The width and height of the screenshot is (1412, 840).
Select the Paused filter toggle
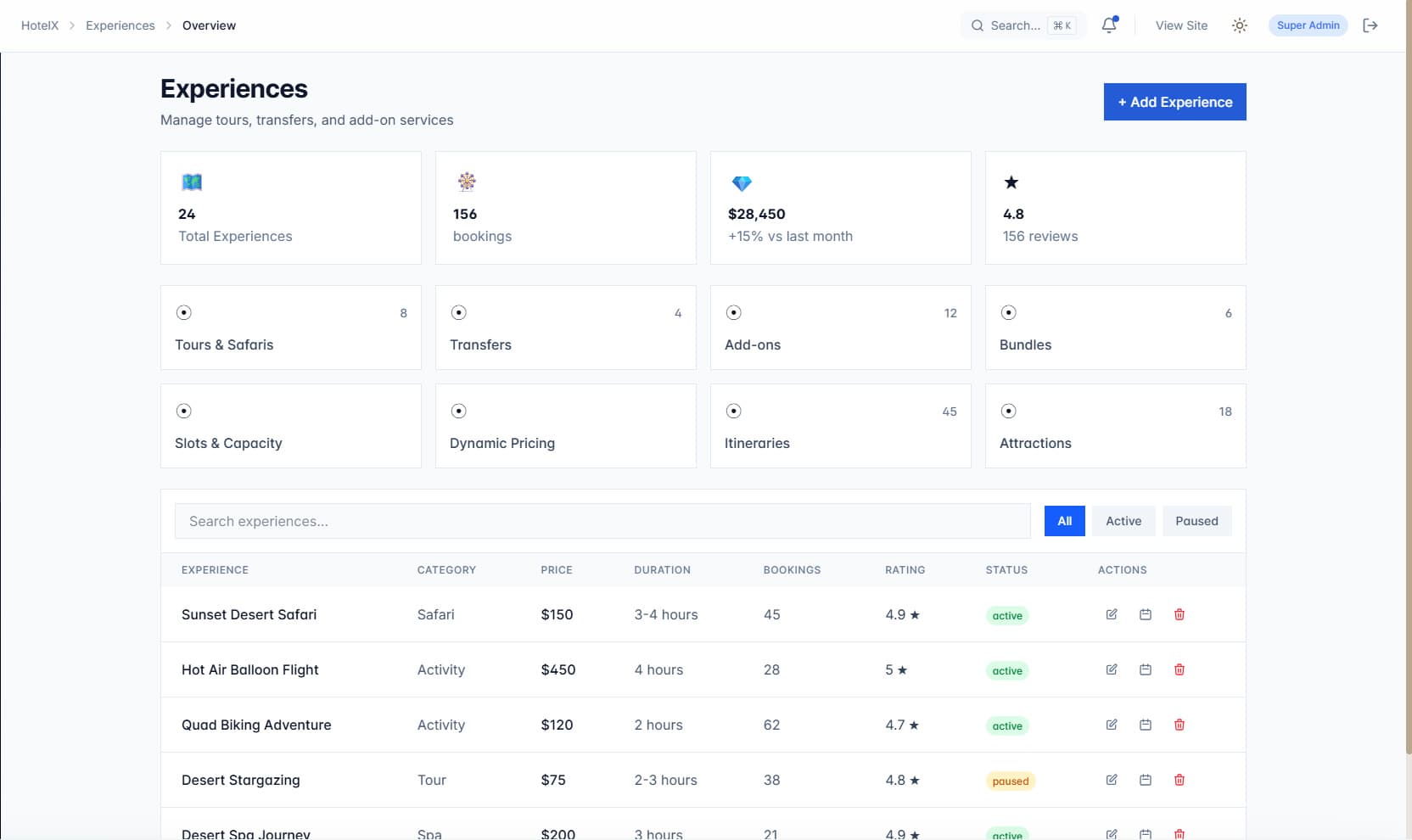[x=1196, y=520]
